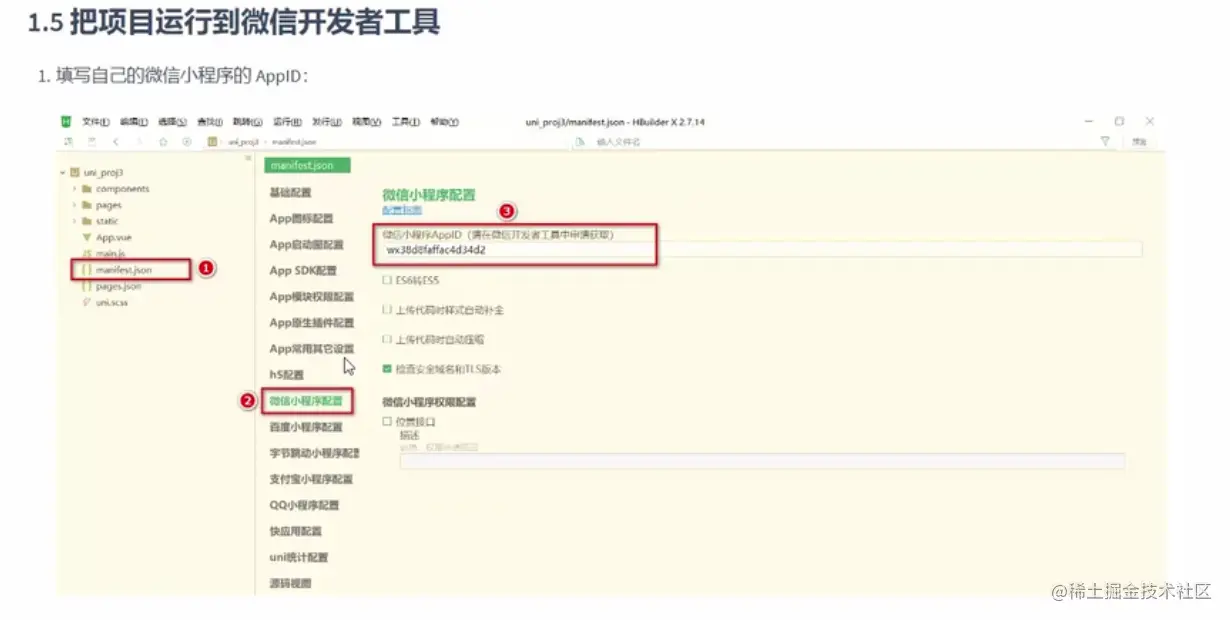Click the run icon beside the star

186,142
